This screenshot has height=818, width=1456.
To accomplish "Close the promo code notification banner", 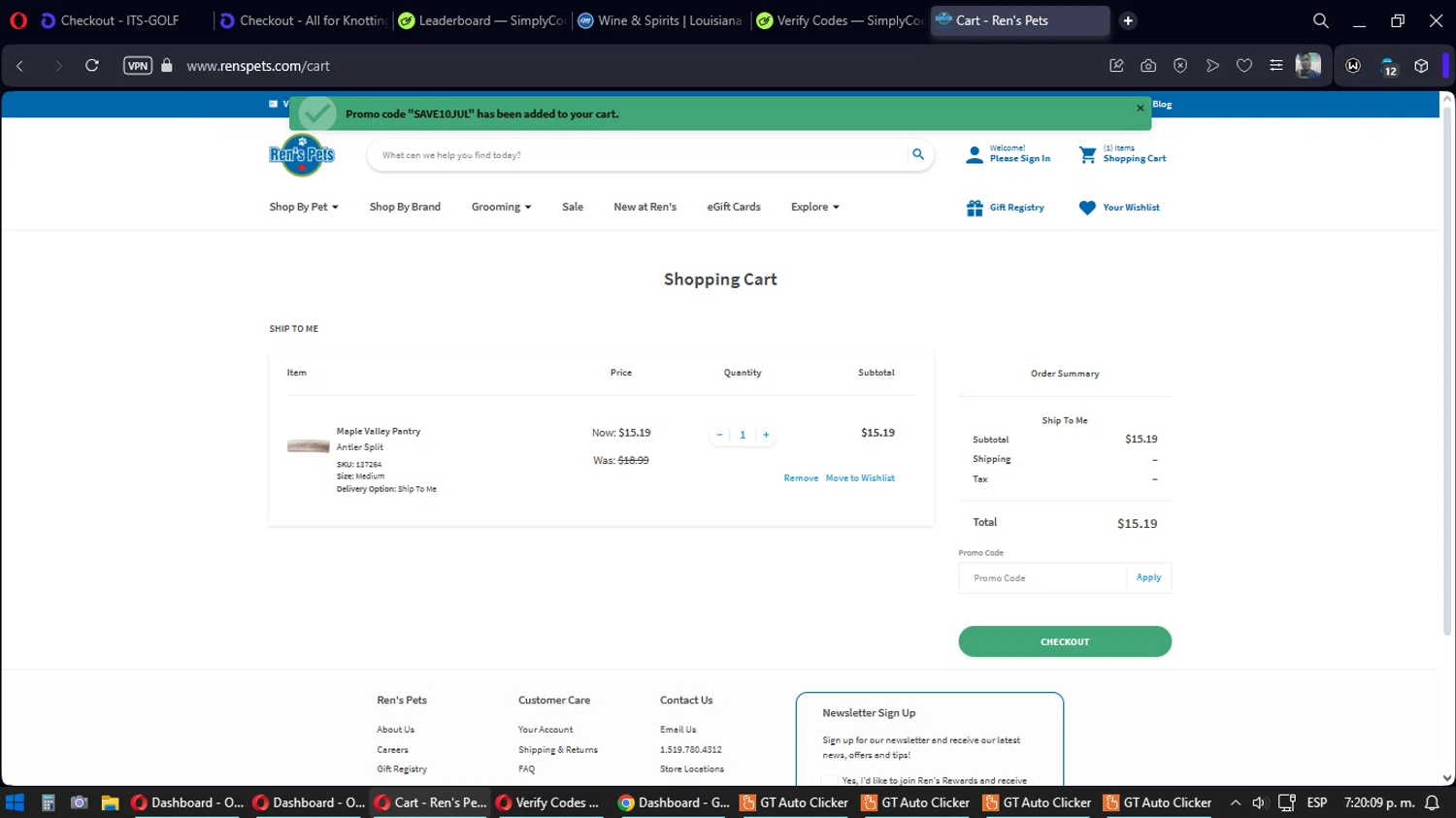I will (x=1140, y=108).
